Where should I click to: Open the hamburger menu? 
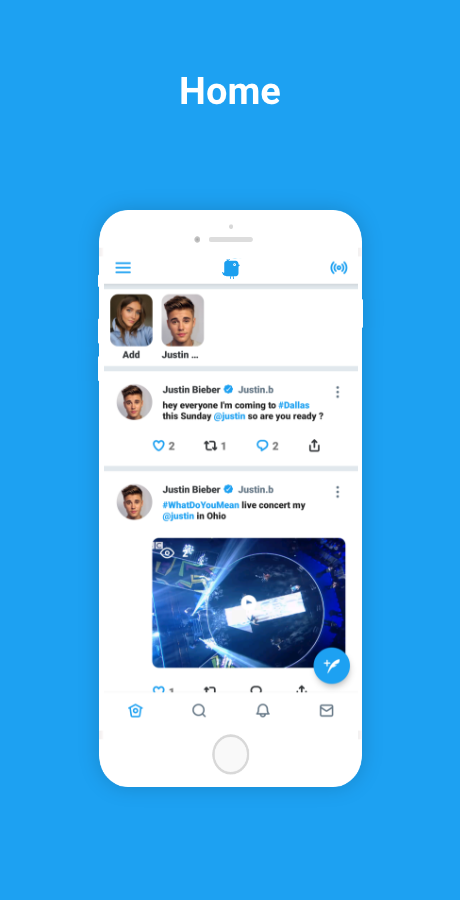click(x=123, y=267)
